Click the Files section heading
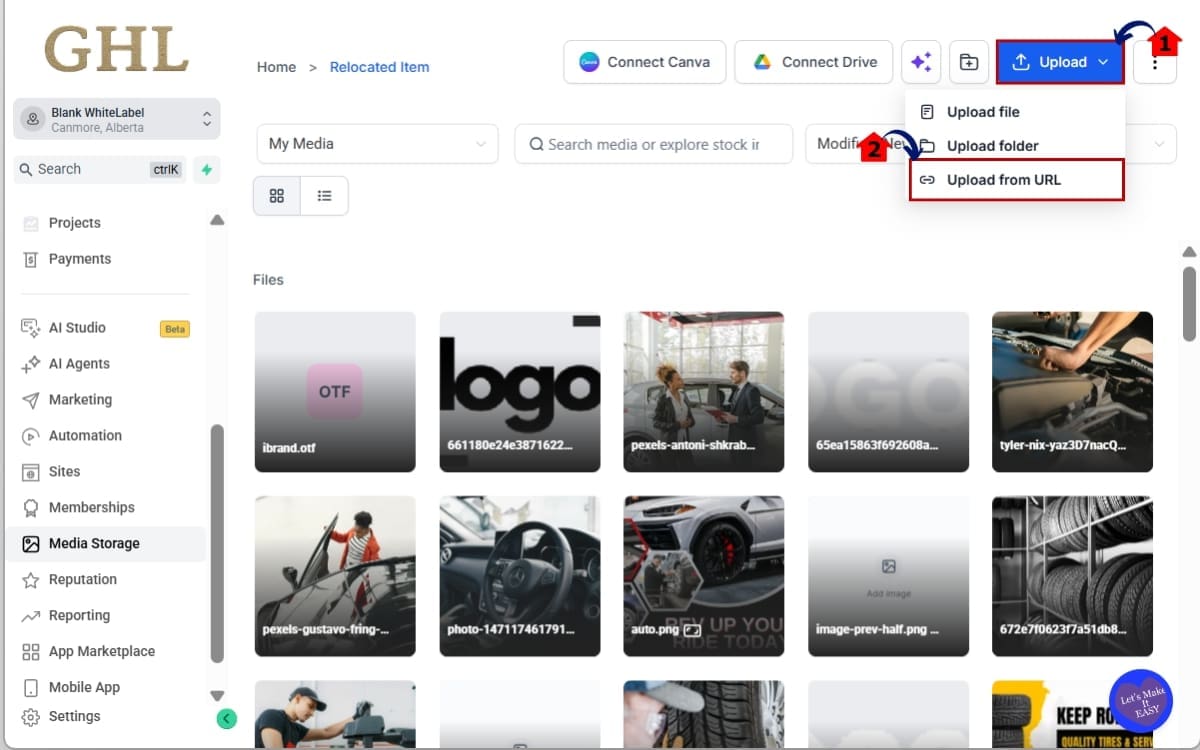1200x750 pixels. pyautogui.click(x=268, y=280)
